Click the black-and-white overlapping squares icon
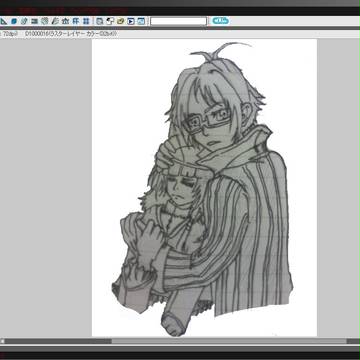The width and height of the screenshot is (360, 360). 110,21
